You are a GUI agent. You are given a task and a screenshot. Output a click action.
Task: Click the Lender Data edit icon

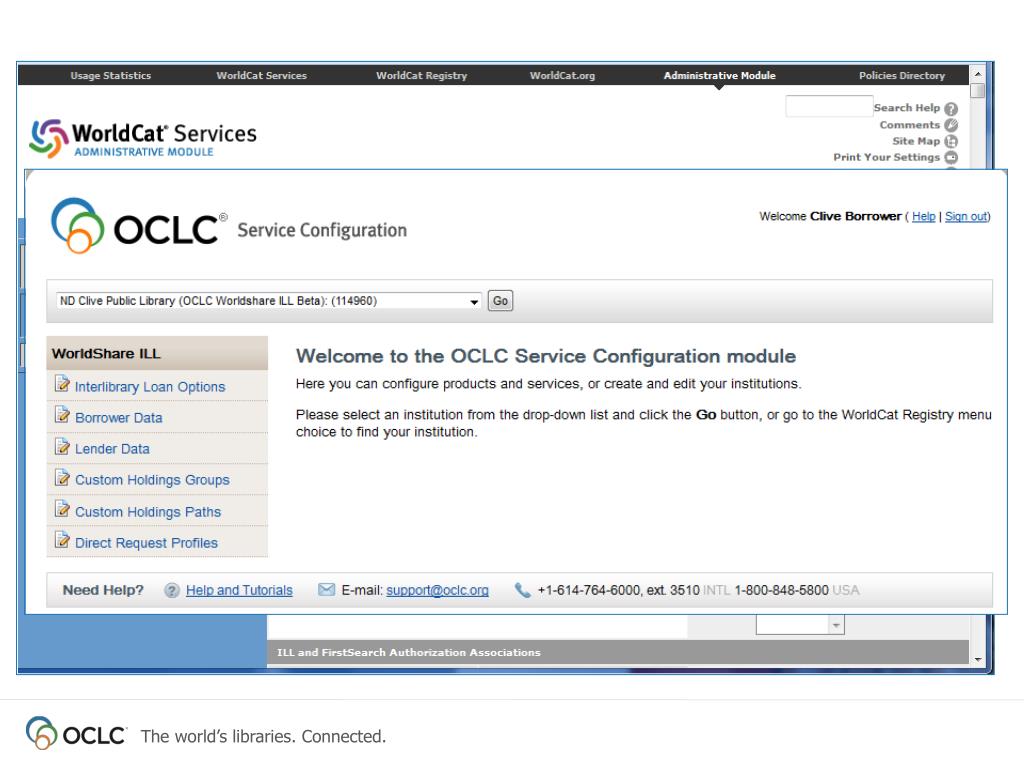[x=62, y=446]
